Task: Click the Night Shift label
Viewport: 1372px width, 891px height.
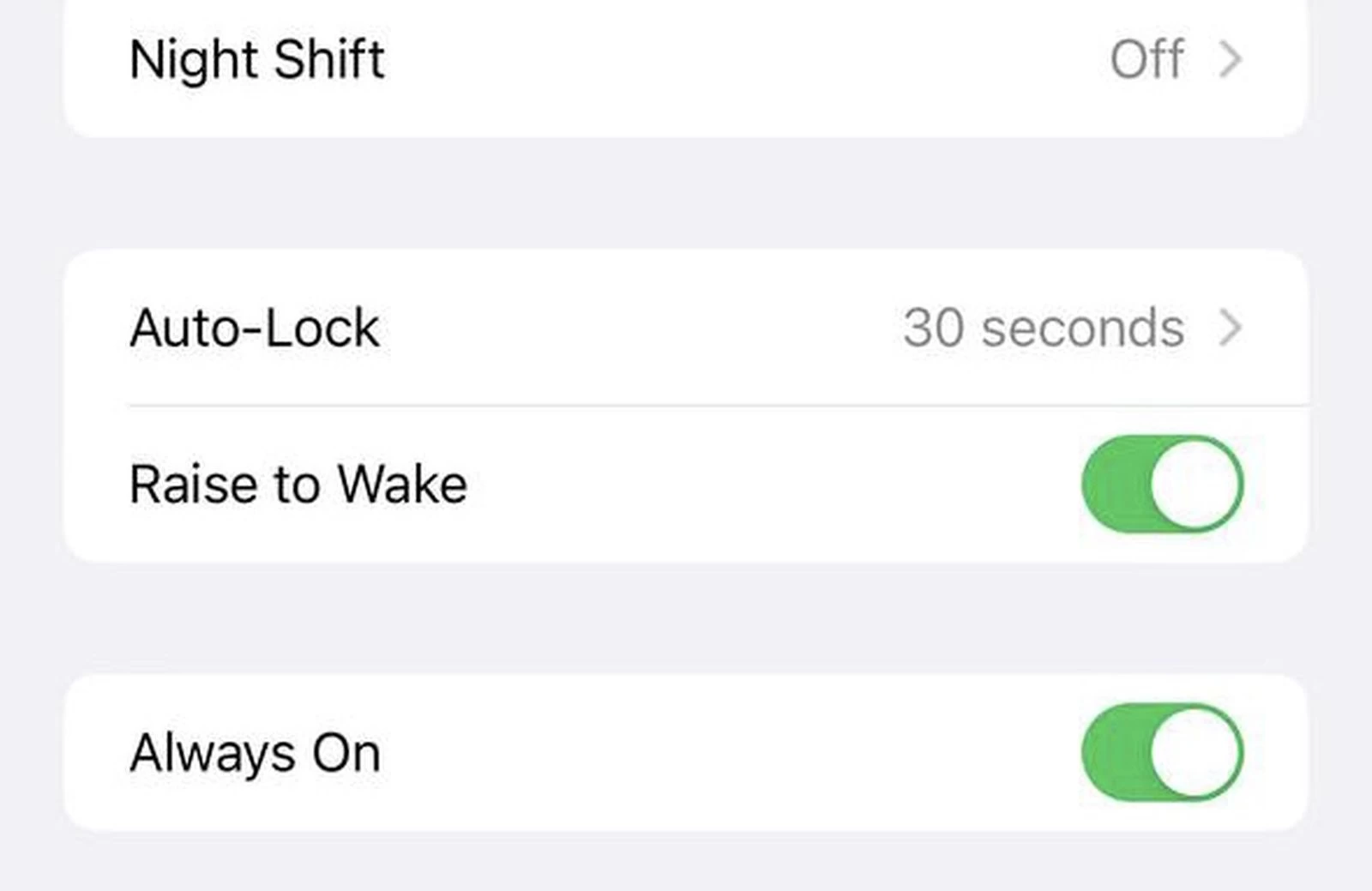Action: (x=256, y=59)
